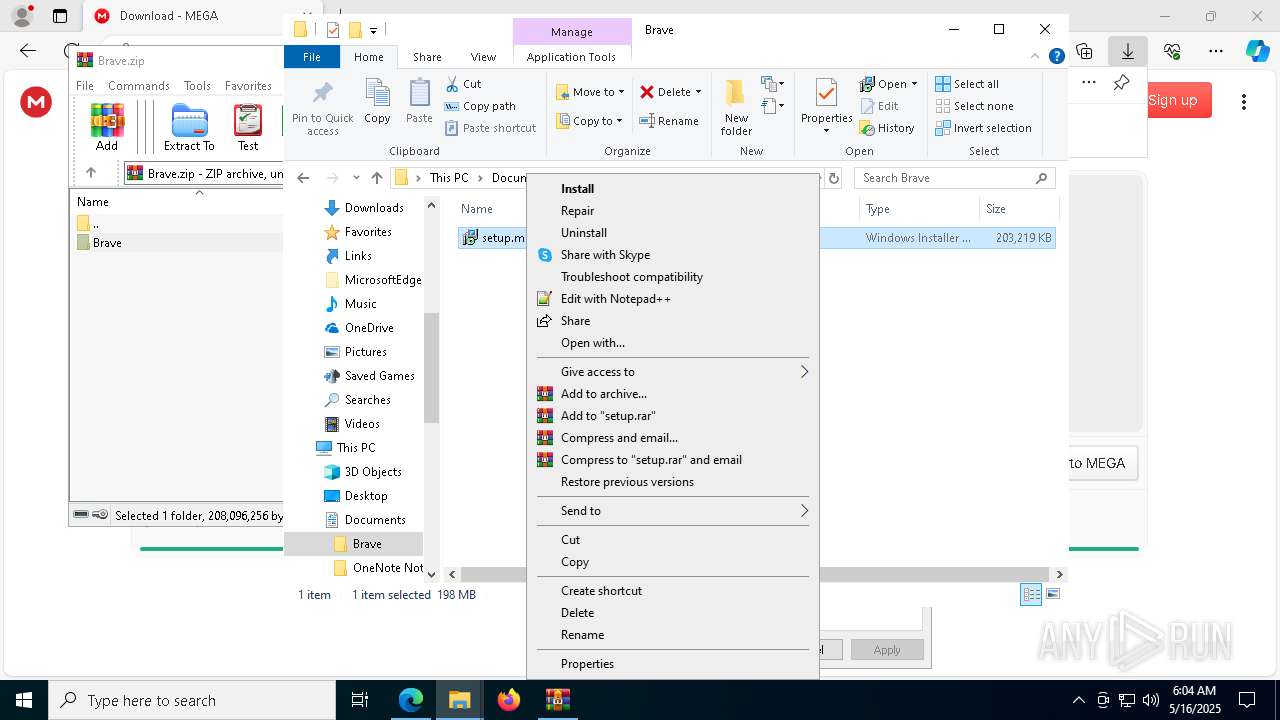Image resolution: width=1280 pixels, height=720 pixels.
Task: Click Create shortcut in context menu
Action: (601, 590)
